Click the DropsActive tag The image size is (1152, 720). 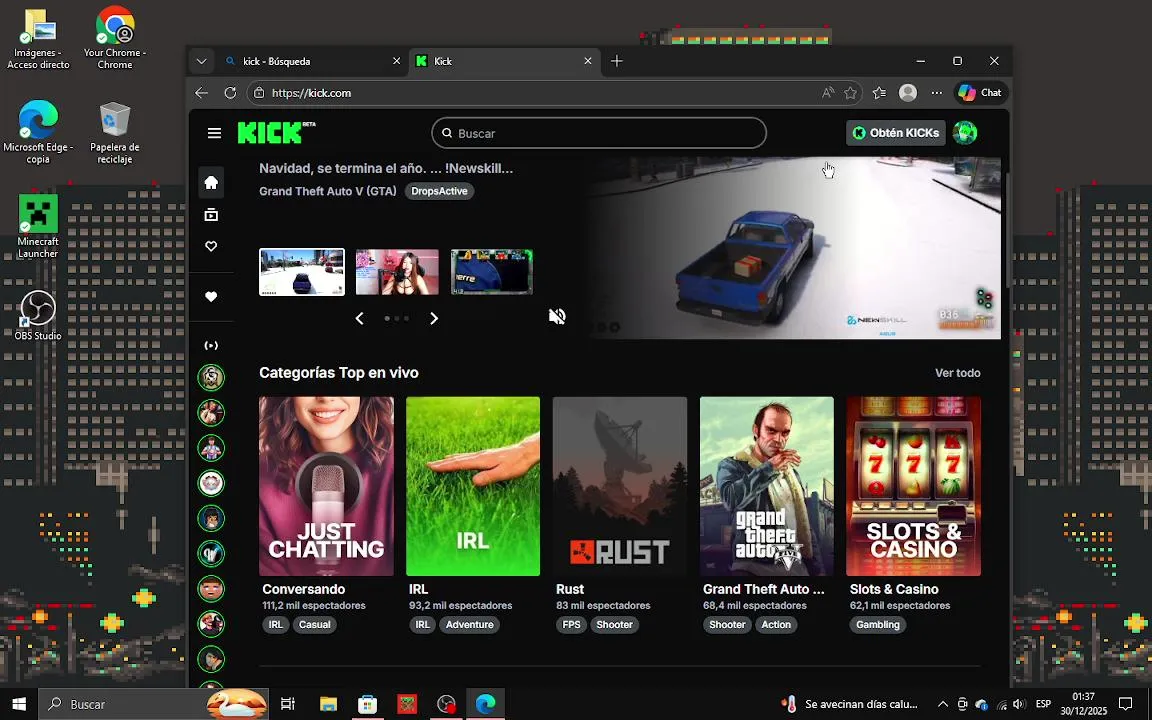click(x=439, y=191)
